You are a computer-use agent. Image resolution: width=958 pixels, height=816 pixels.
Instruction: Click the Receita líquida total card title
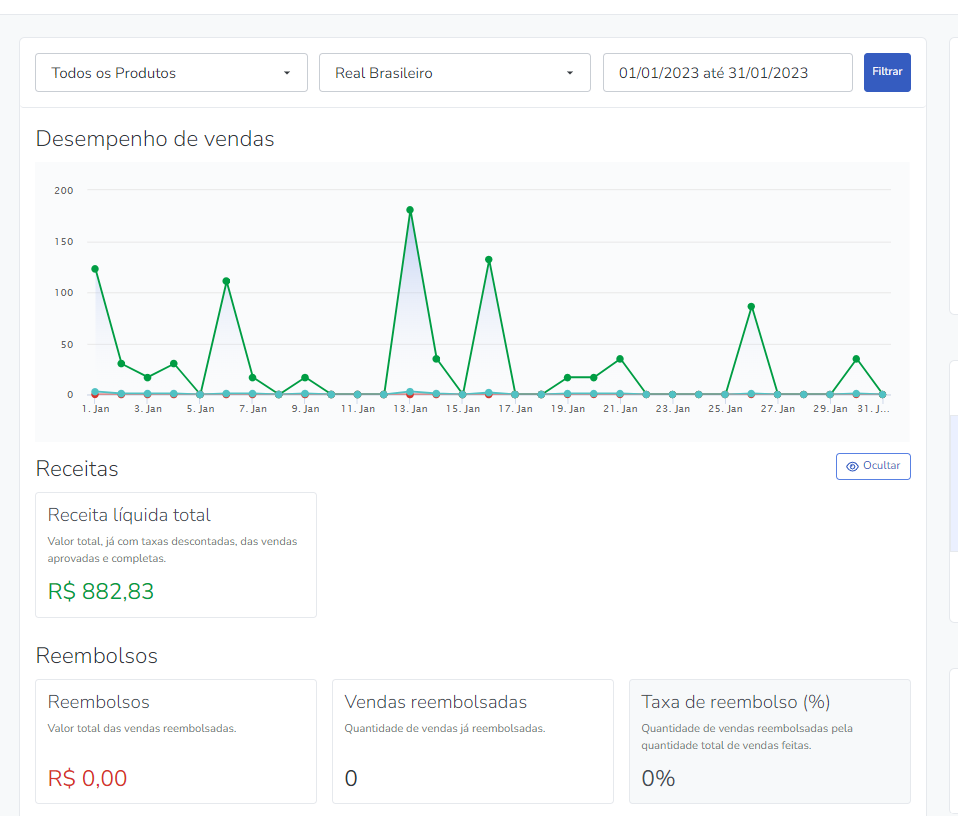tap(129, 515)
